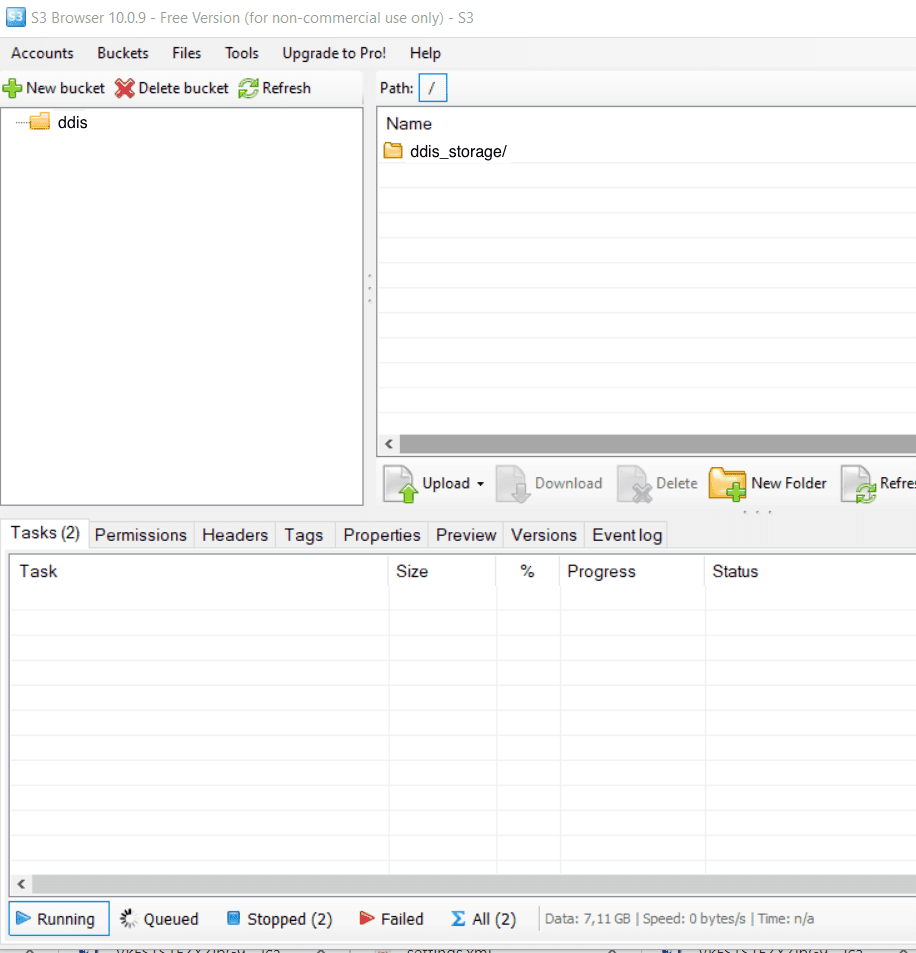Create a New Folder in the bucket

(x=768, y=484)
